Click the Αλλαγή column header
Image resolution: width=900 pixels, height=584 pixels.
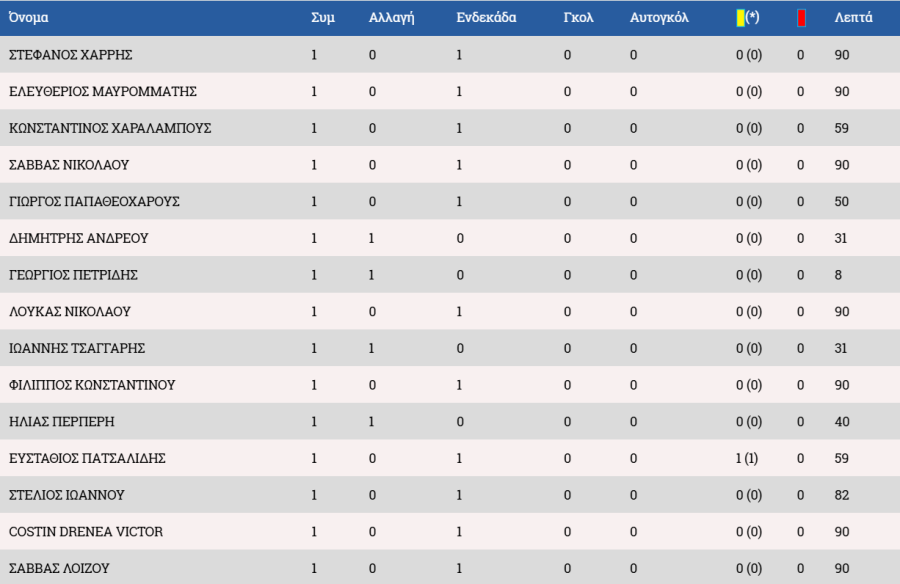click(x=391, y=18)
